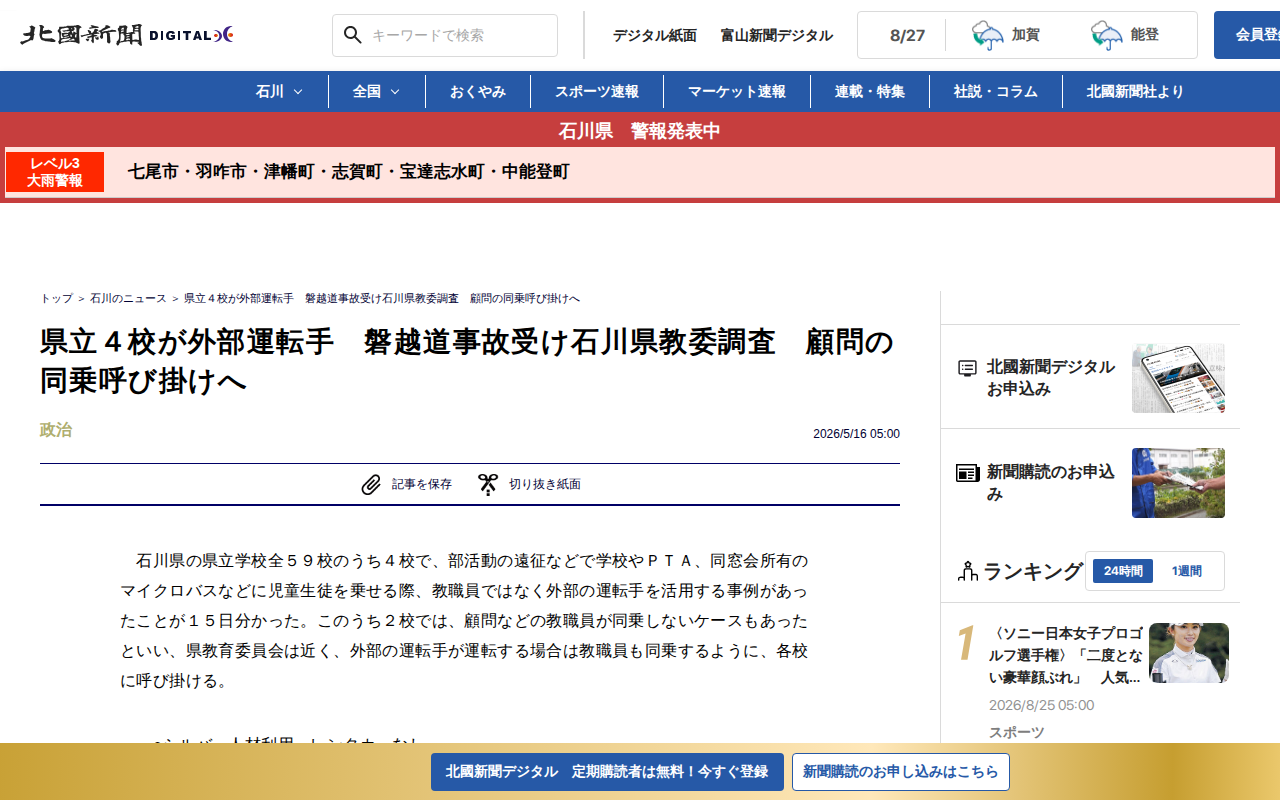Click the newspaper subscription icon
The width and height of the screenshot is (1280, 800).
click(x=967, y=473)
